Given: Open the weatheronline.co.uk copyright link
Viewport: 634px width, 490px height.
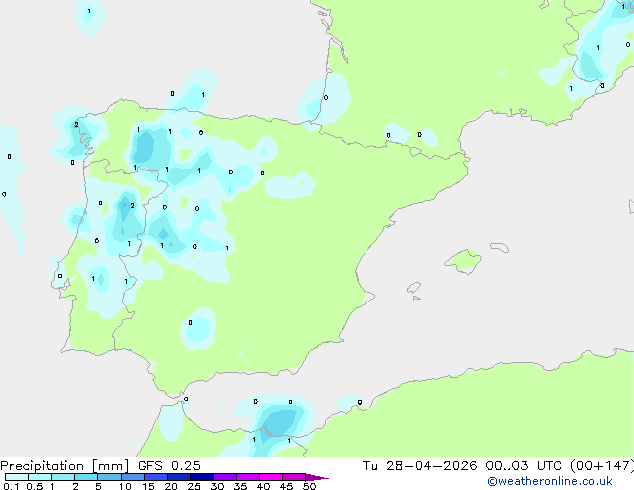Looking at the screenshot, I should point(550,481).
